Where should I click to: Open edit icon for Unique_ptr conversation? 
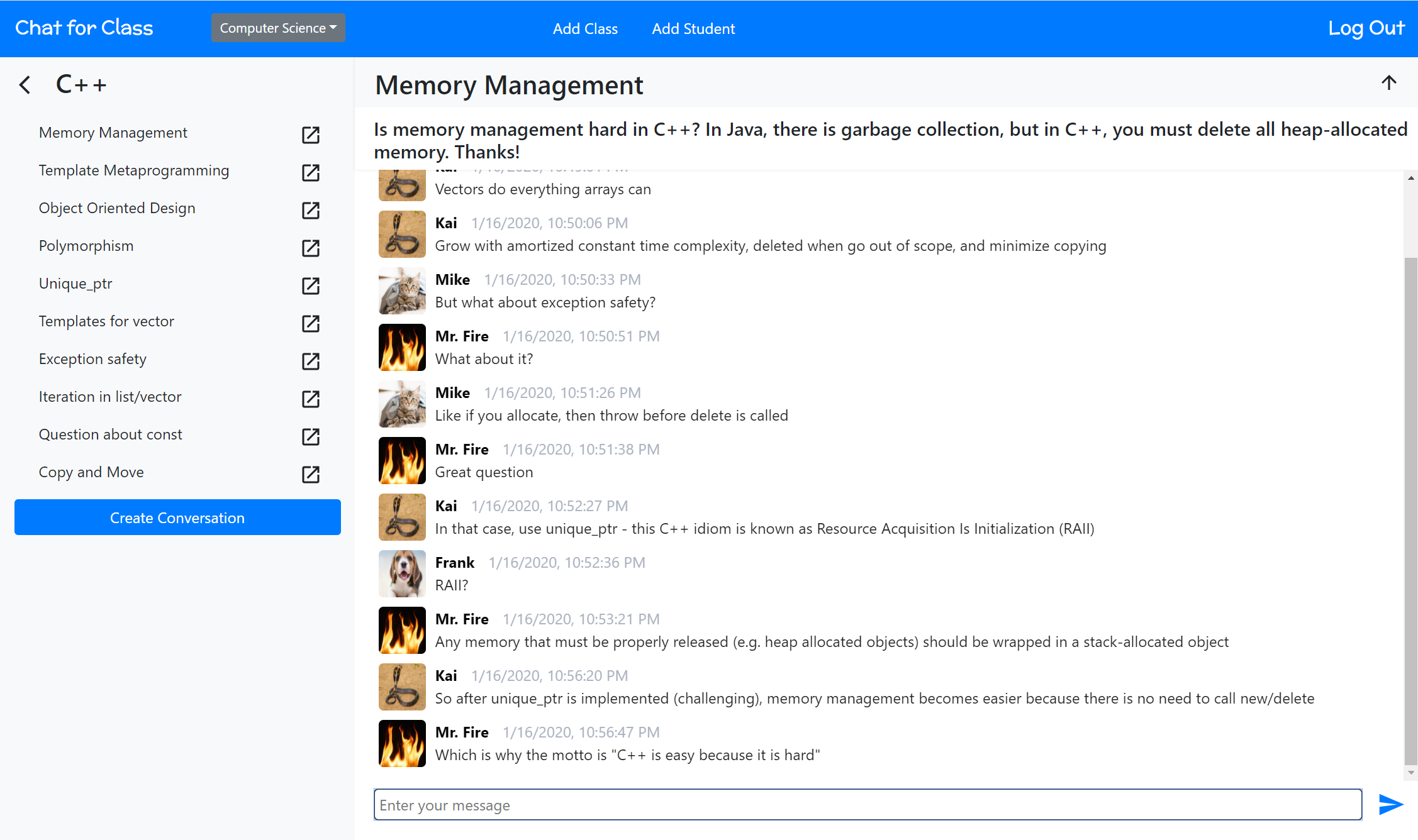click(311, 285)
